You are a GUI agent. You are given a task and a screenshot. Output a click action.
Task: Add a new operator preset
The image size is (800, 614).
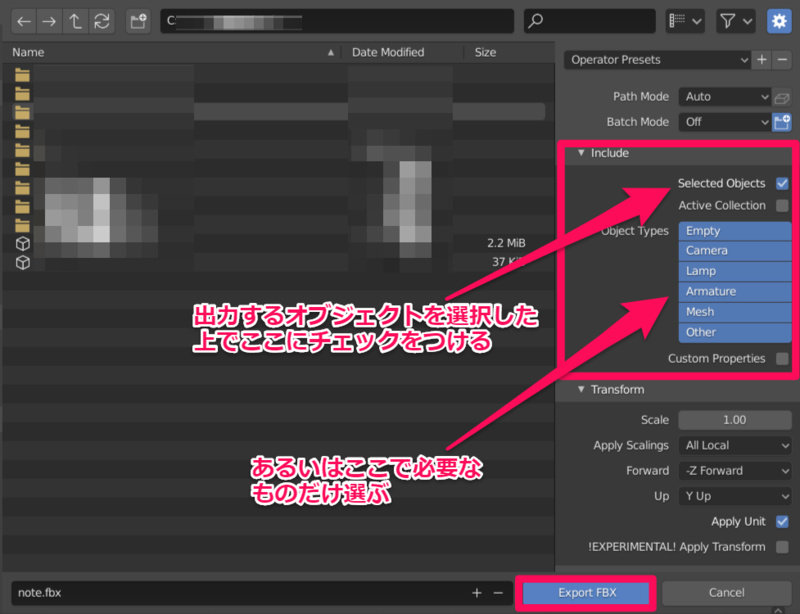(x=762, y=60)
